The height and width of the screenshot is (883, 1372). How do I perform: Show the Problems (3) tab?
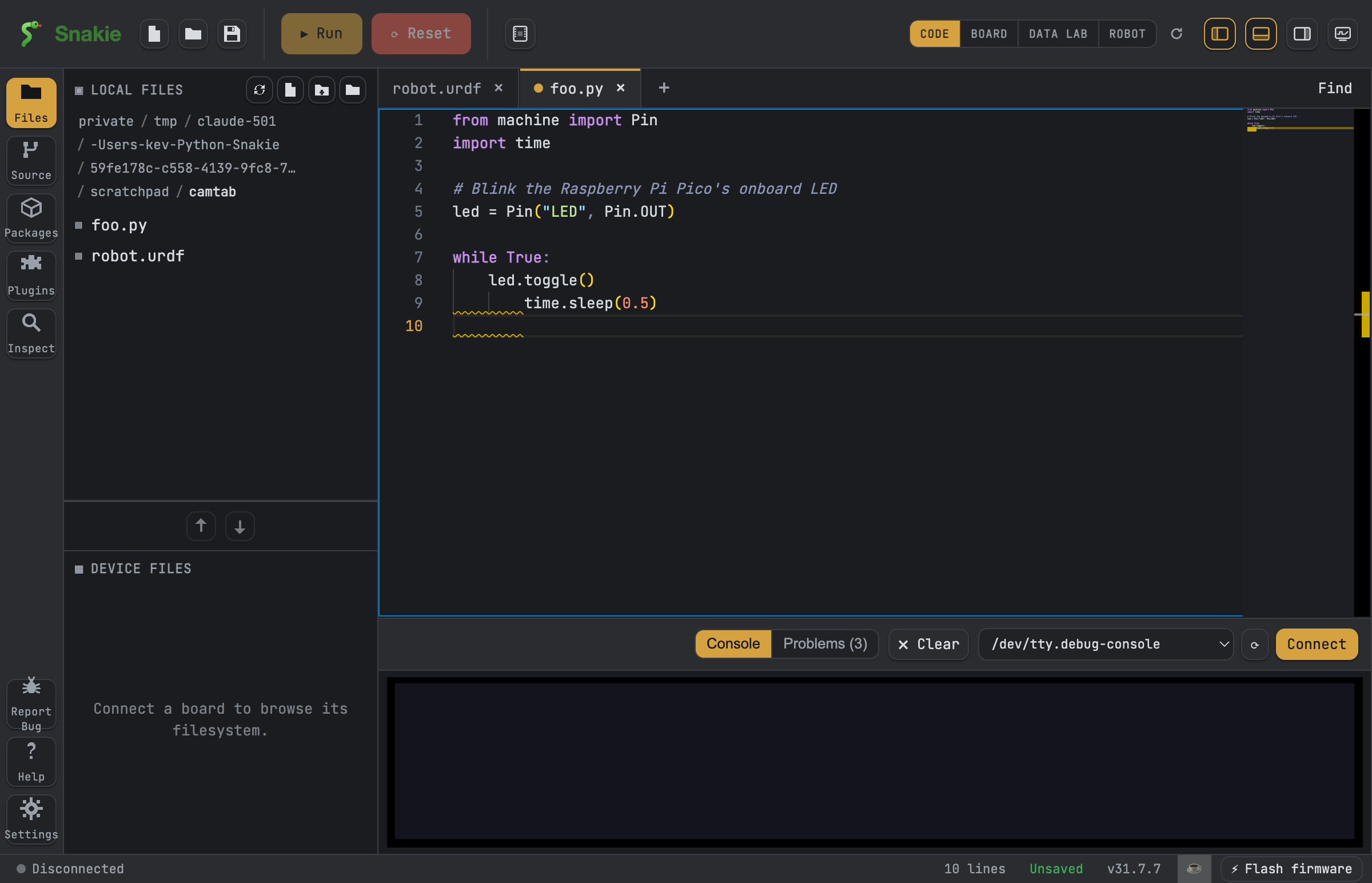825,645
